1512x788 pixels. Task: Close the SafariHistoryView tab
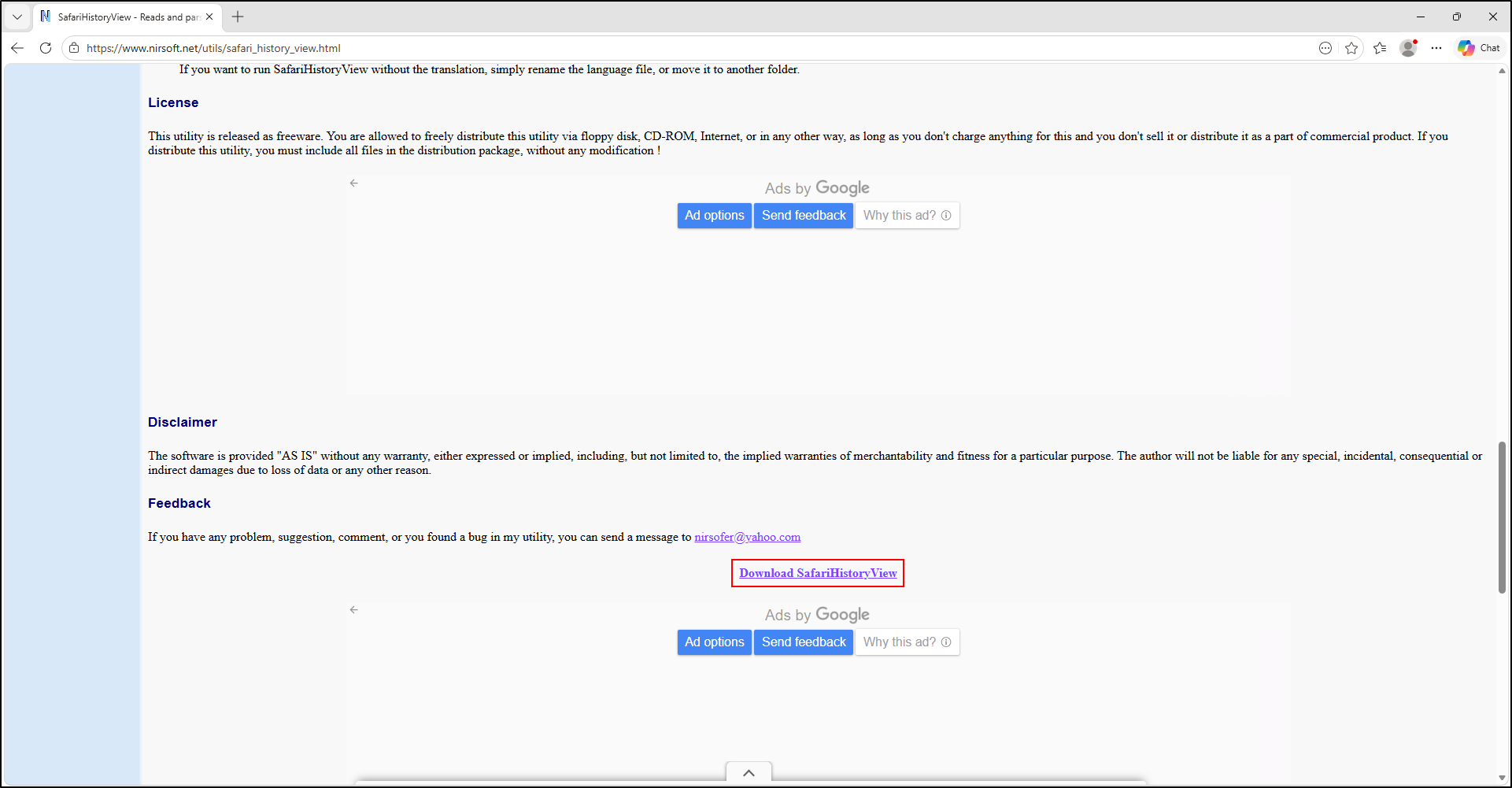coord(209,17)
